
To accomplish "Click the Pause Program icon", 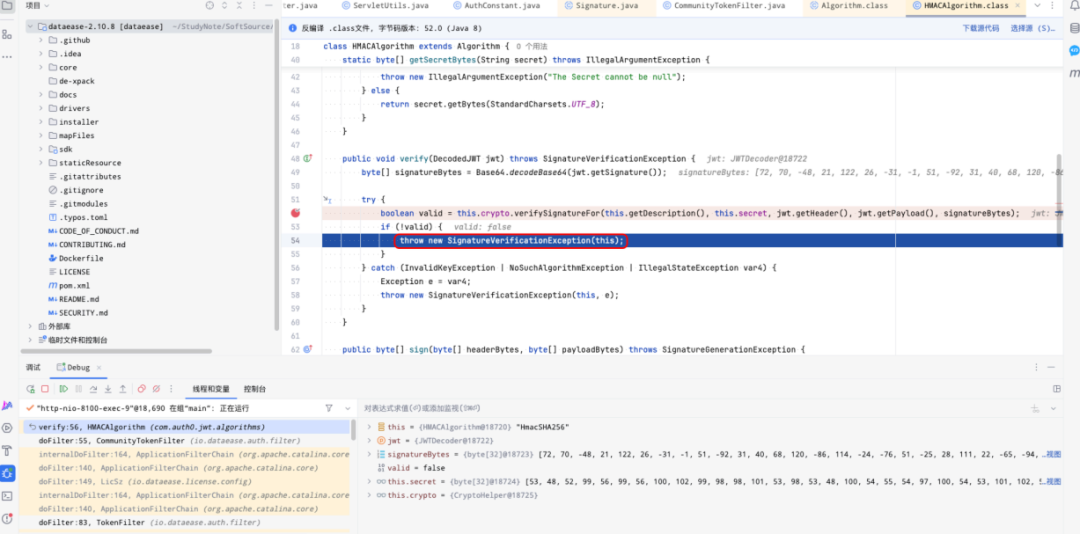I will pos(79,389).
